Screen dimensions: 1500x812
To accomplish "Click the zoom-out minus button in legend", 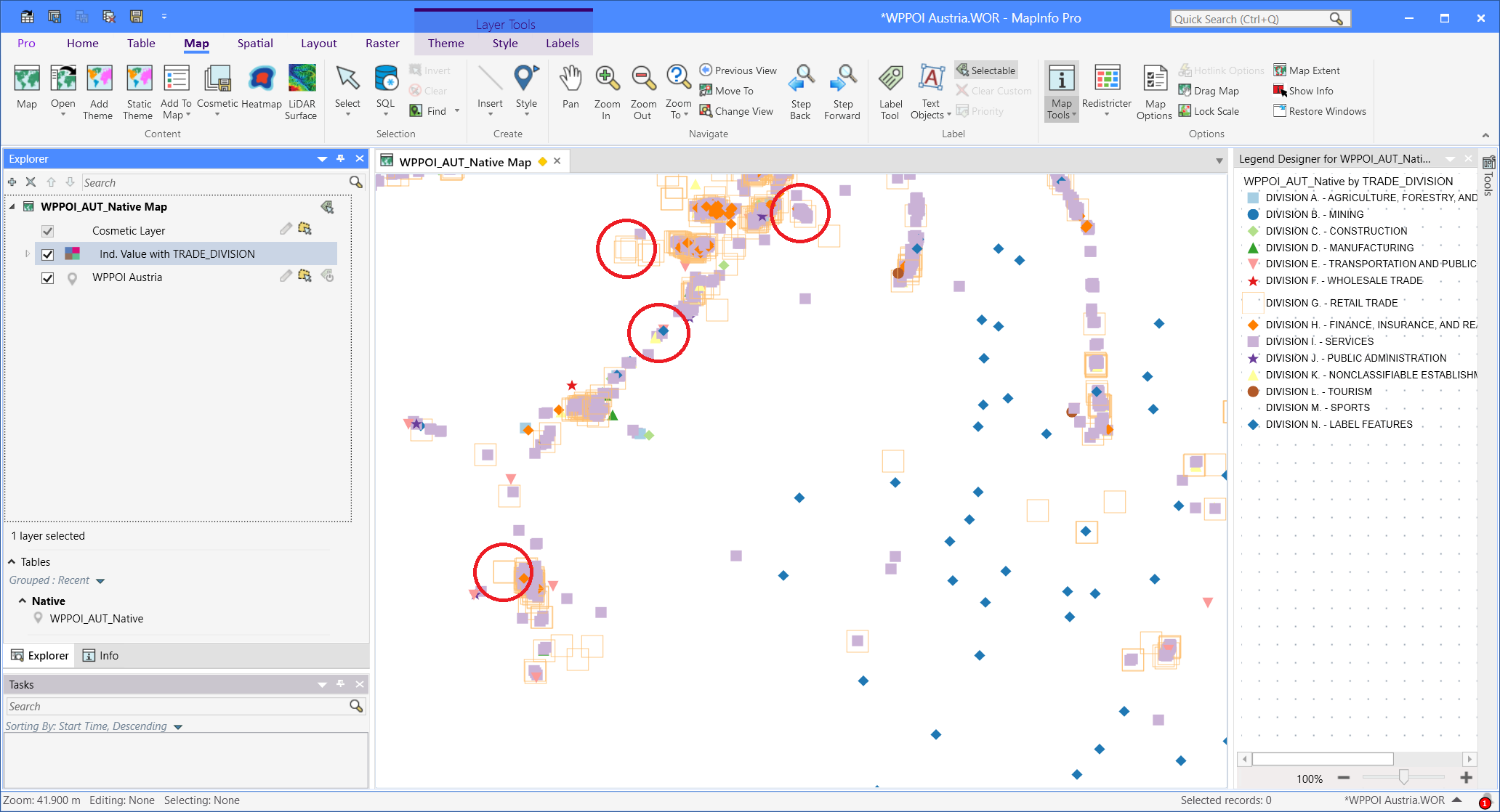I will pyautogui.click(x=1344, y=778).
